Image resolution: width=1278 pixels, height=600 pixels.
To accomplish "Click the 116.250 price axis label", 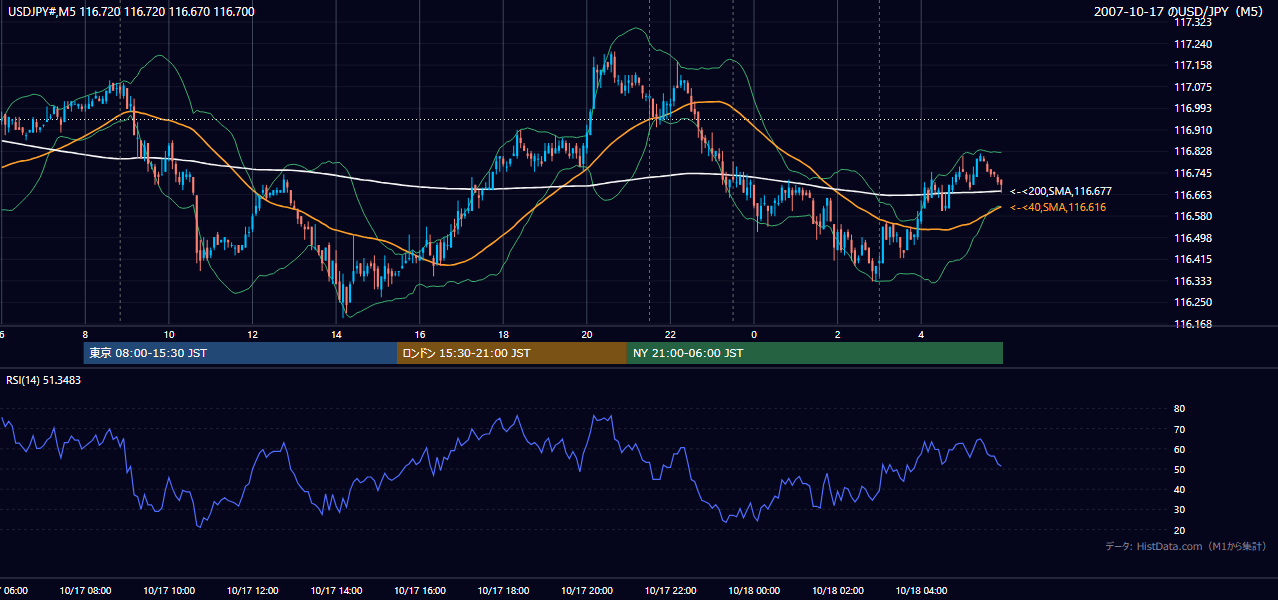I will [x=1192, y=302].
